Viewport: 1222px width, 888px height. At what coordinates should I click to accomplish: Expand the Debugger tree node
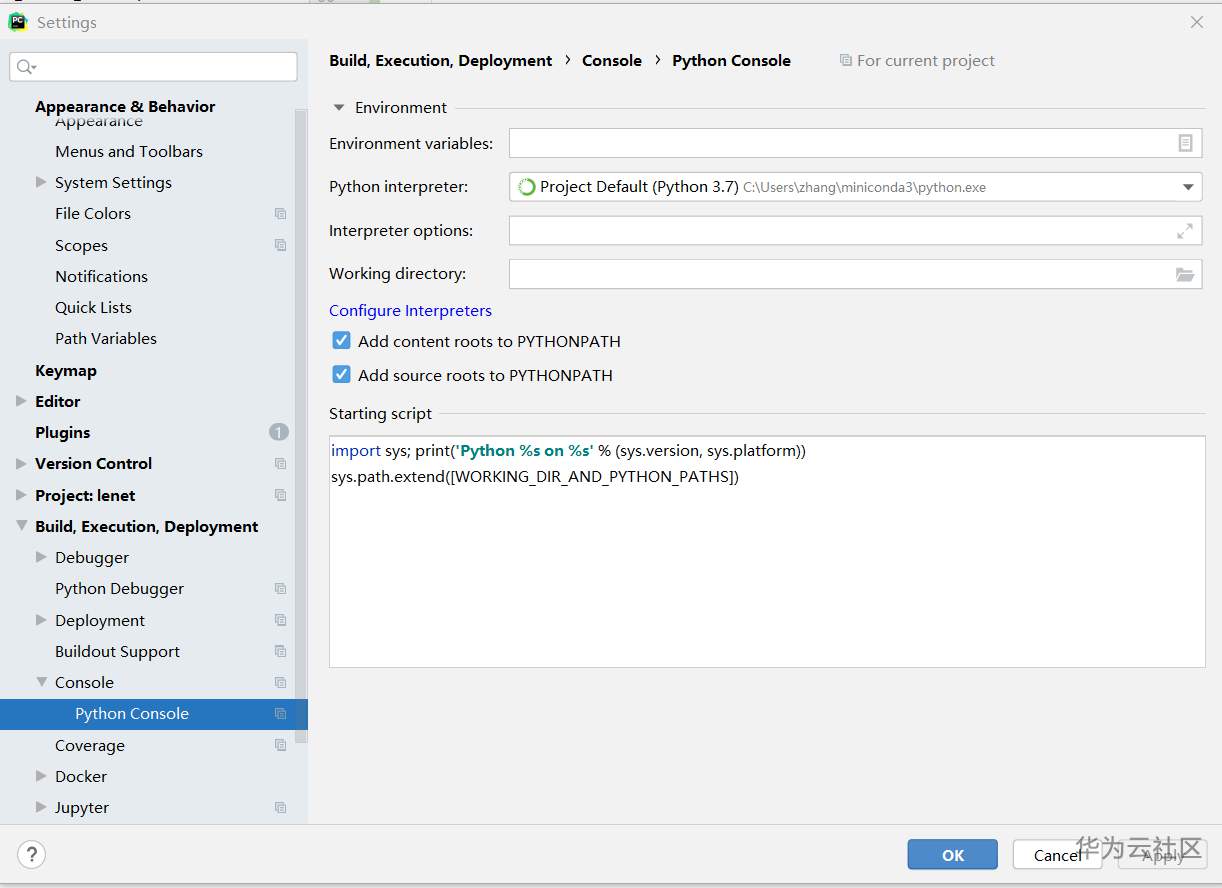(x=41, y=557)
